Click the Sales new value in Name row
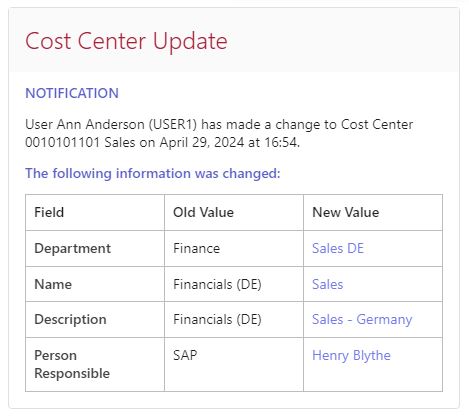The width and height of the screenshot is (469, 416). pyautogui.click(x=327, y=285)
